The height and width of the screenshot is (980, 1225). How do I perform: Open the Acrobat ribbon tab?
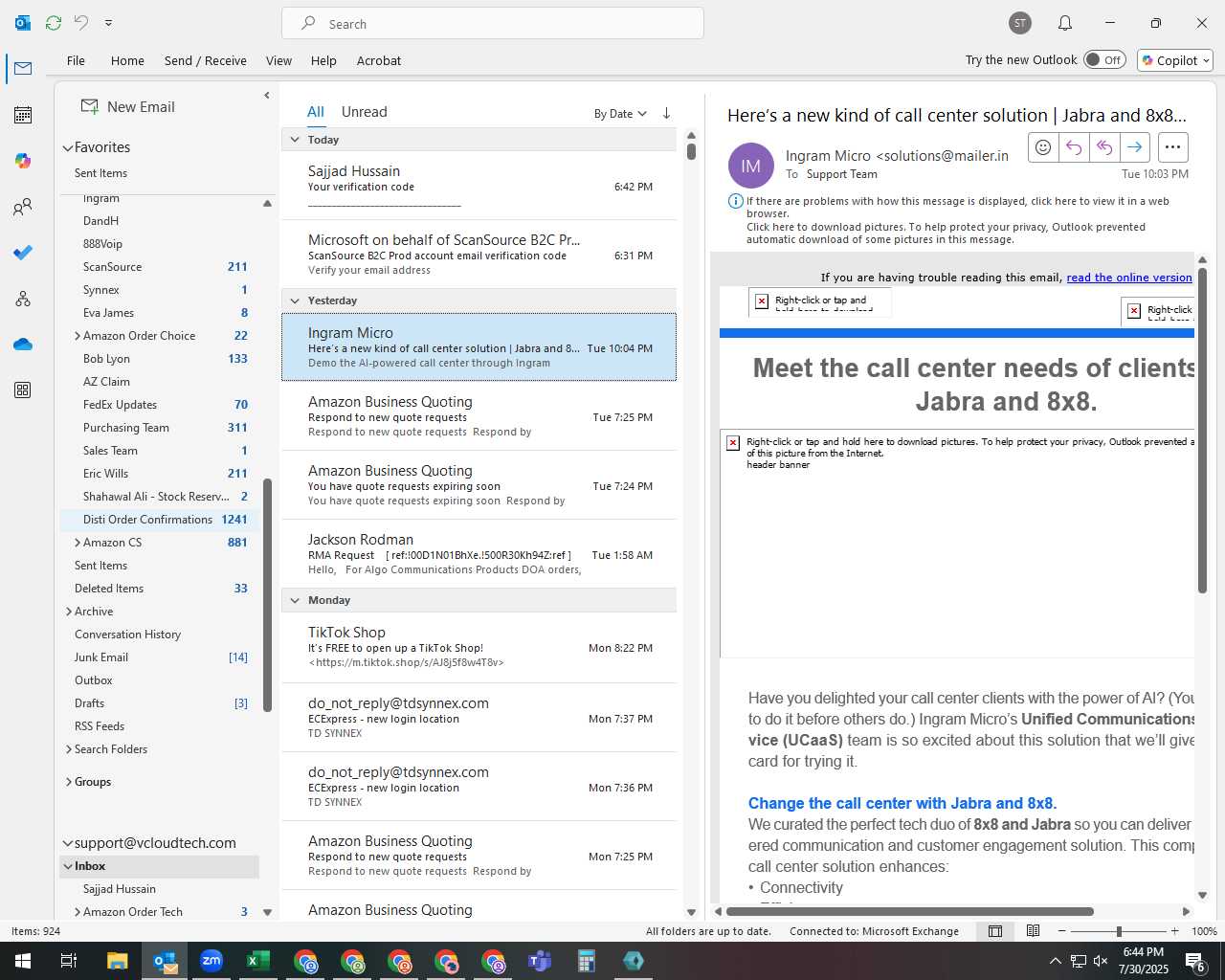(x=379, y=60)
